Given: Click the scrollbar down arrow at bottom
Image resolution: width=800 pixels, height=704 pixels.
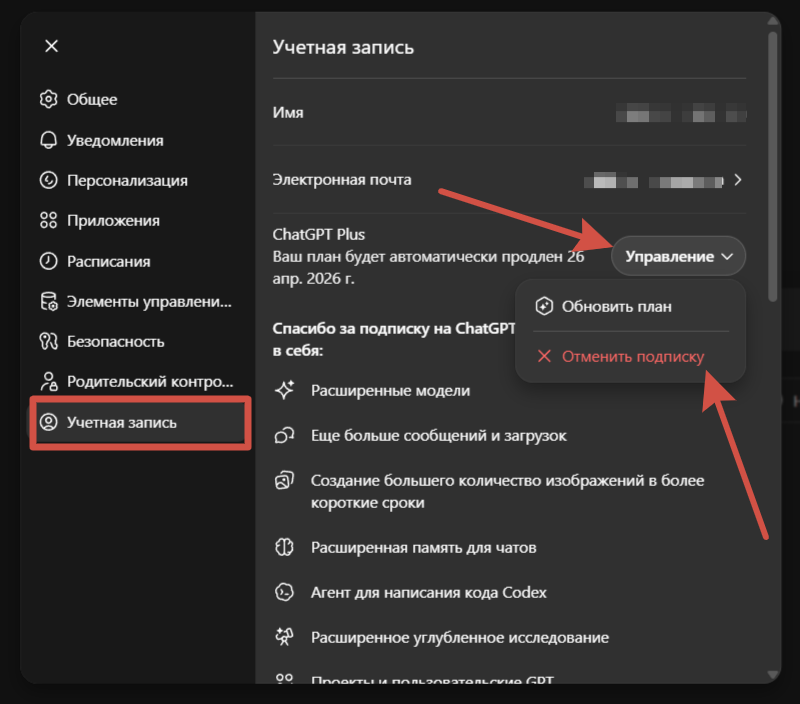Looking at the screenshot, I should click(x=773, y=675).
